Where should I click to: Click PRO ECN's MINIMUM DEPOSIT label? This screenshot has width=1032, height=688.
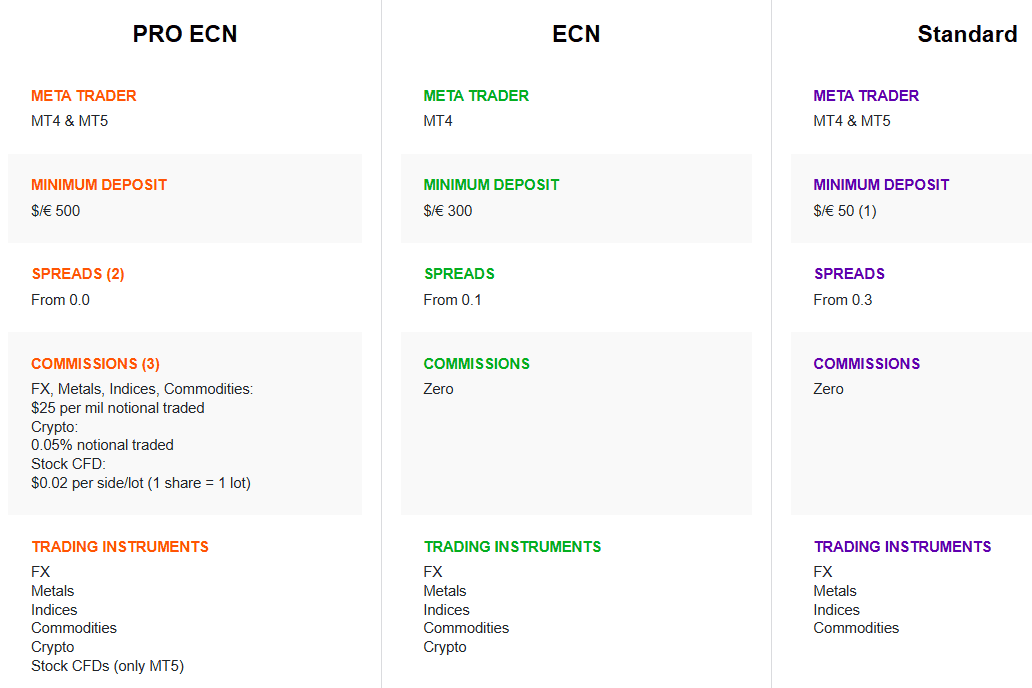[x=99, y=185]
